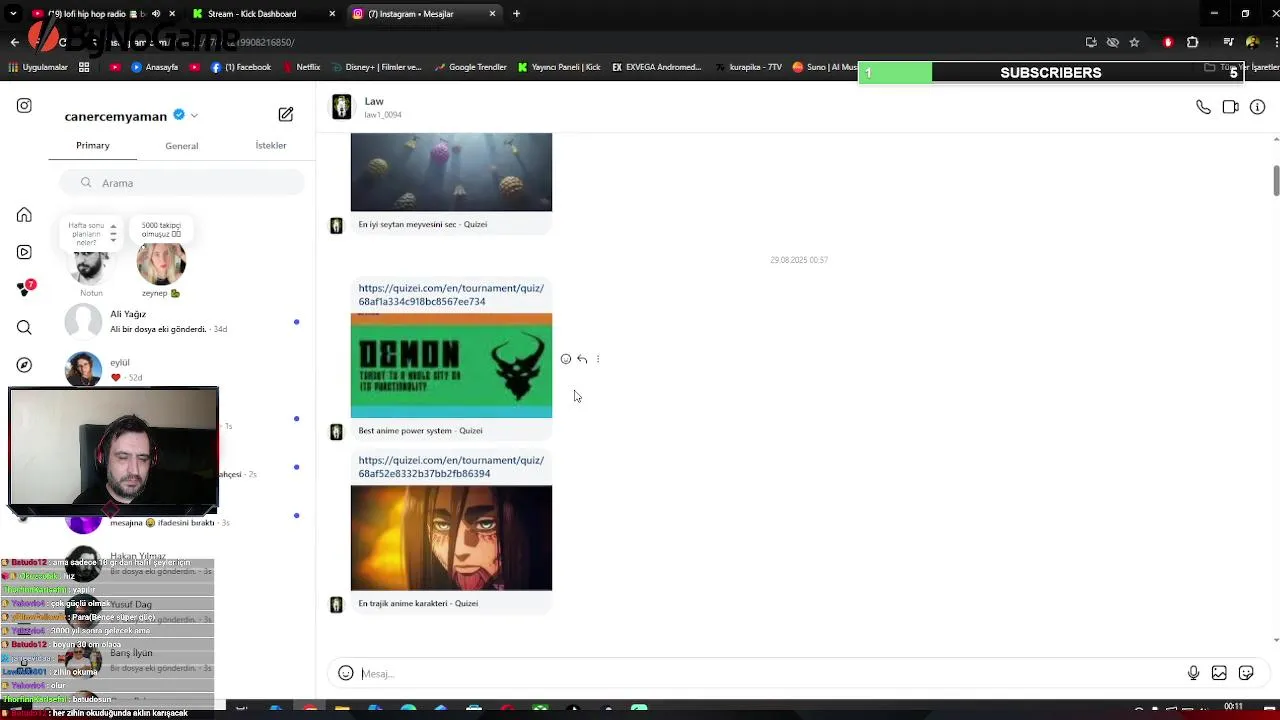This screenshot has height=720, width=1280.
Task: Go back with browser back arrow
Action: click(14, 42)
